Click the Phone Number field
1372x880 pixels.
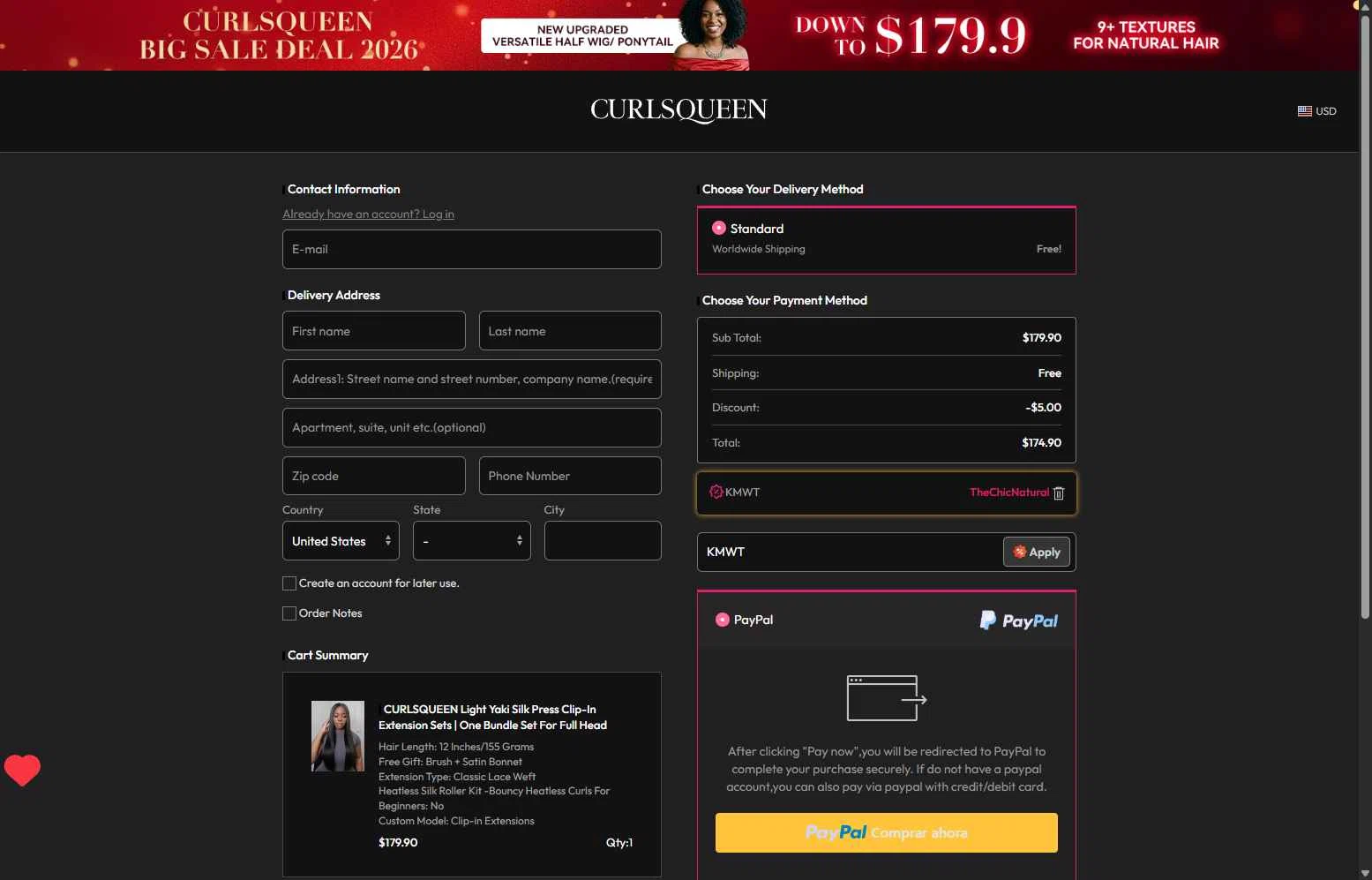570,476
